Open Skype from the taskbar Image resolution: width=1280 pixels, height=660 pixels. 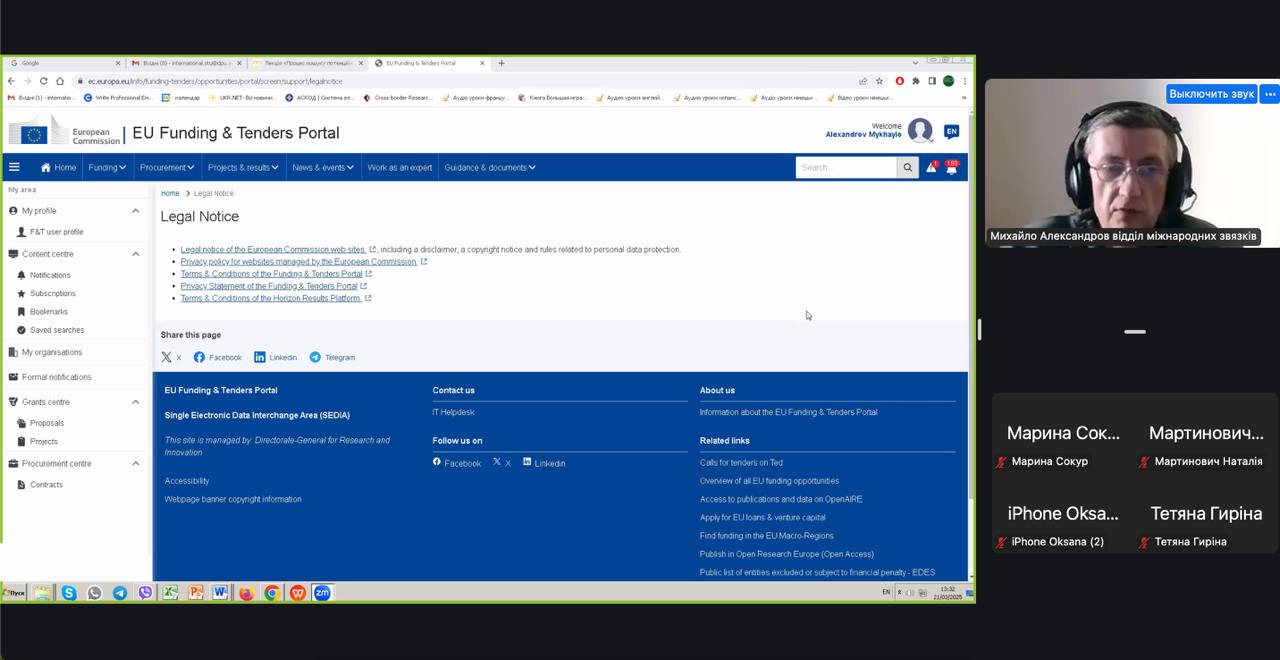coord(69,593)
